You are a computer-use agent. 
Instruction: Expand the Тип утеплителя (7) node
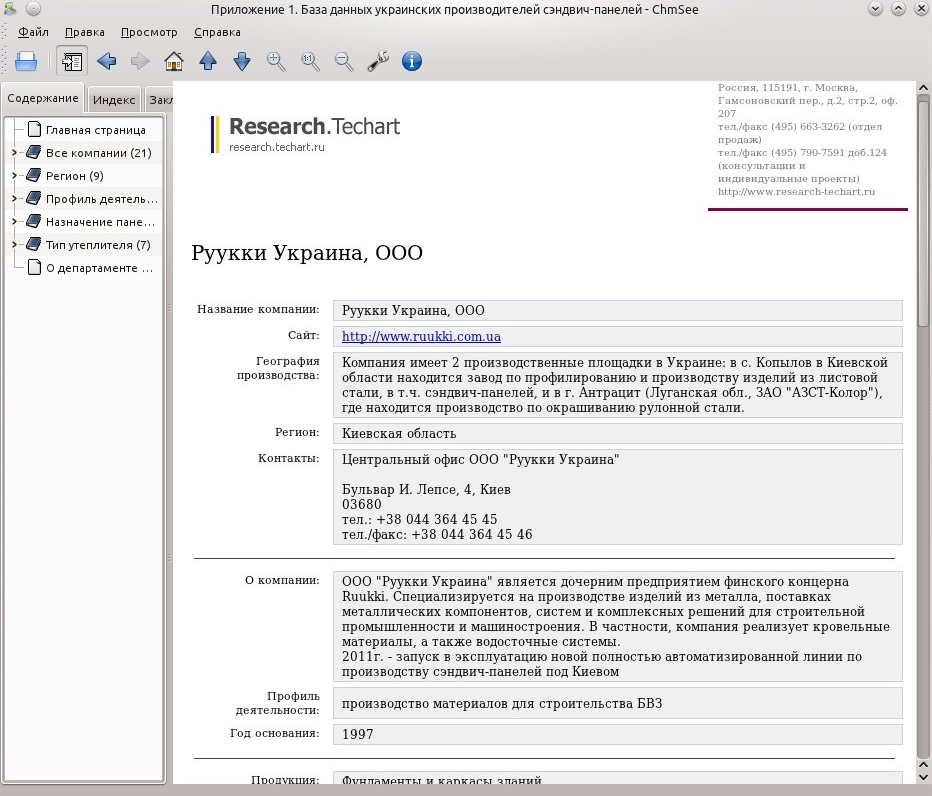14,245
